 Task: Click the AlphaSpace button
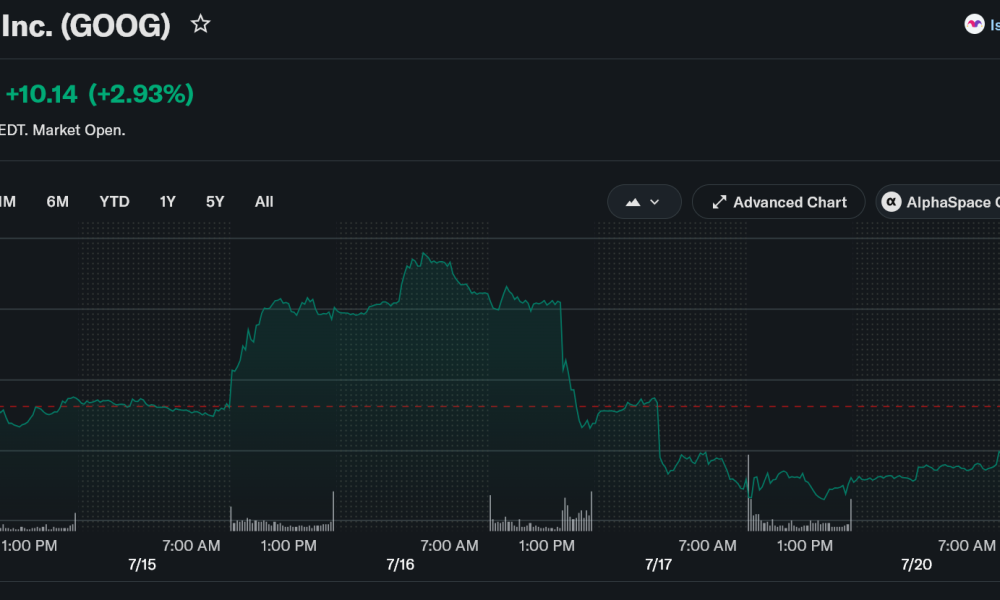click(x=938, y=202)
